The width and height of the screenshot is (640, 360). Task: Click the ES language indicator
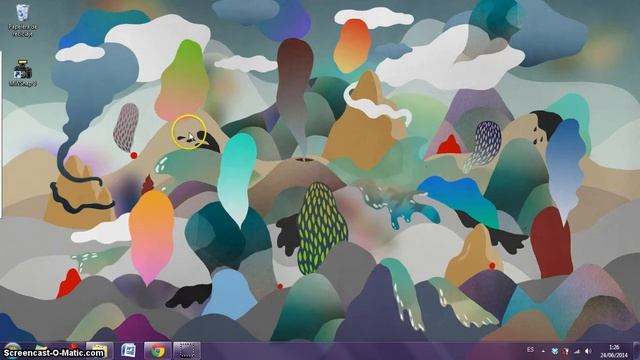point(530,350)
